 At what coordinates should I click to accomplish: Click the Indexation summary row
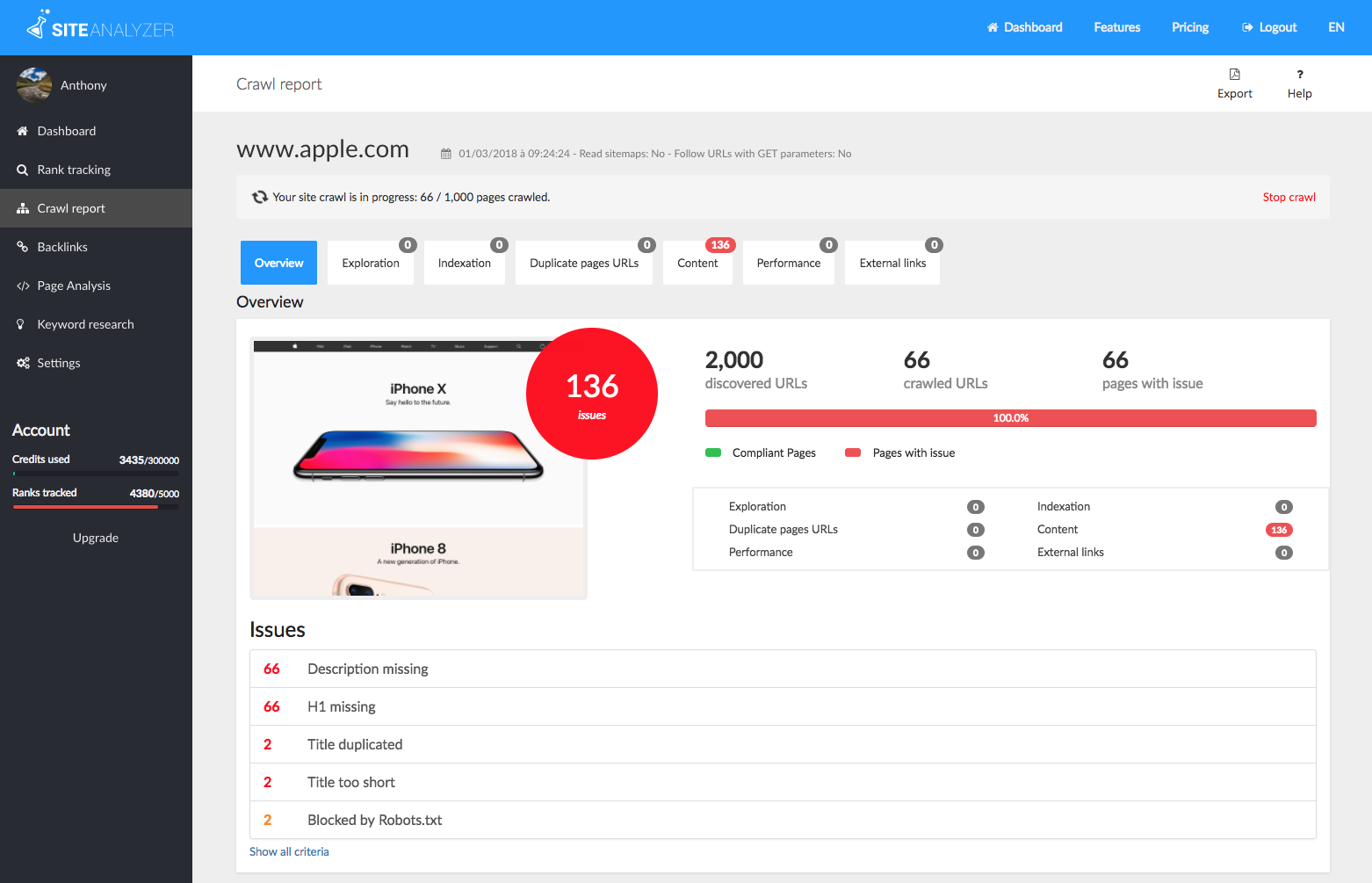1165,507
